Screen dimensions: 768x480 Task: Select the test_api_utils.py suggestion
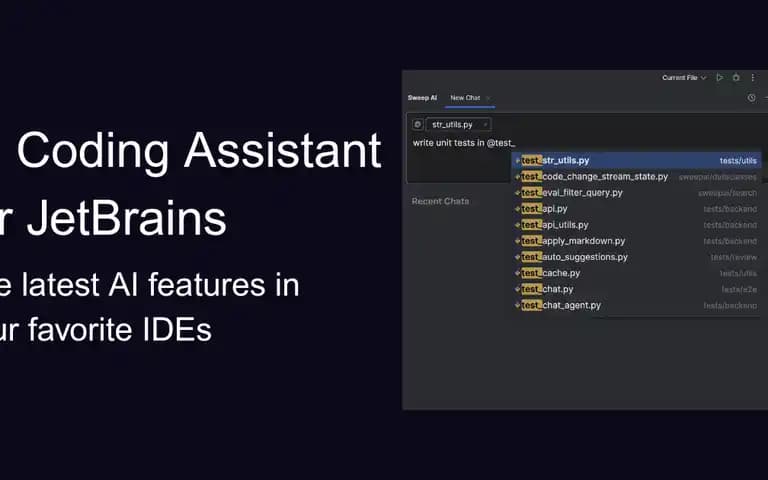pos(636,225)
